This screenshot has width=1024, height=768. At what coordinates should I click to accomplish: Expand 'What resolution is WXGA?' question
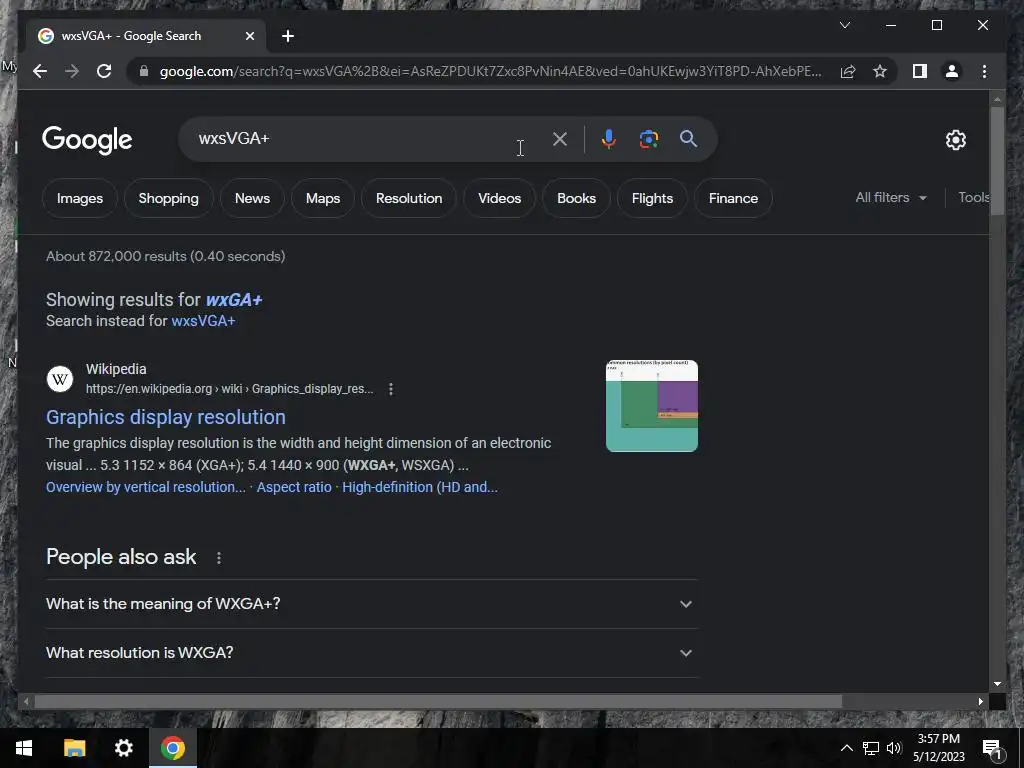[372, 653]
